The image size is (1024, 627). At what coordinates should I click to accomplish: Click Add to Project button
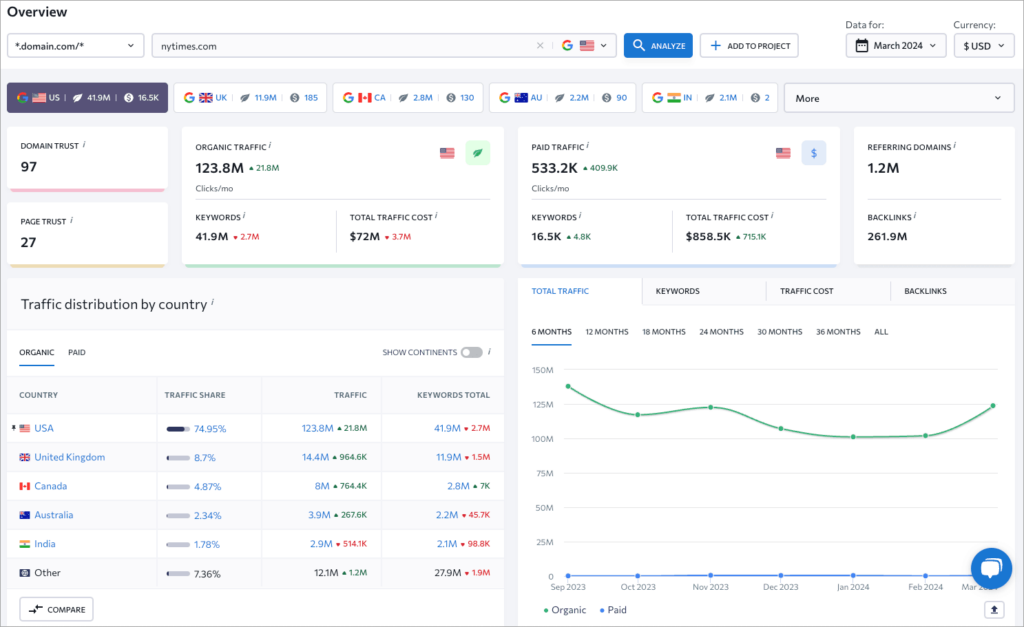(x=749, y=46)
